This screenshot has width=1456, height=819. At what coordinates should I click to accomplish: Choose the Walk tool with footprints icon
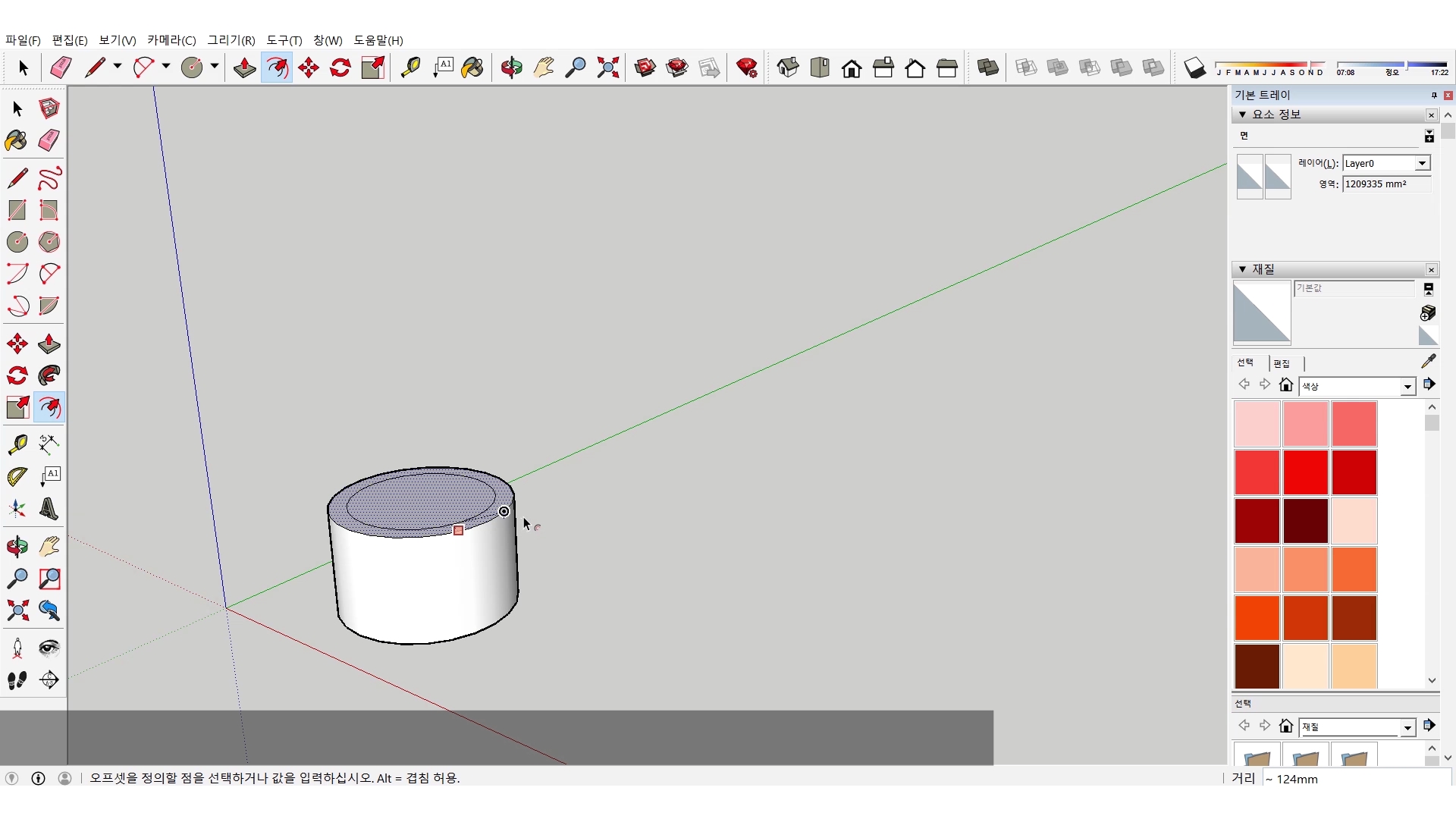coord(17,680)
